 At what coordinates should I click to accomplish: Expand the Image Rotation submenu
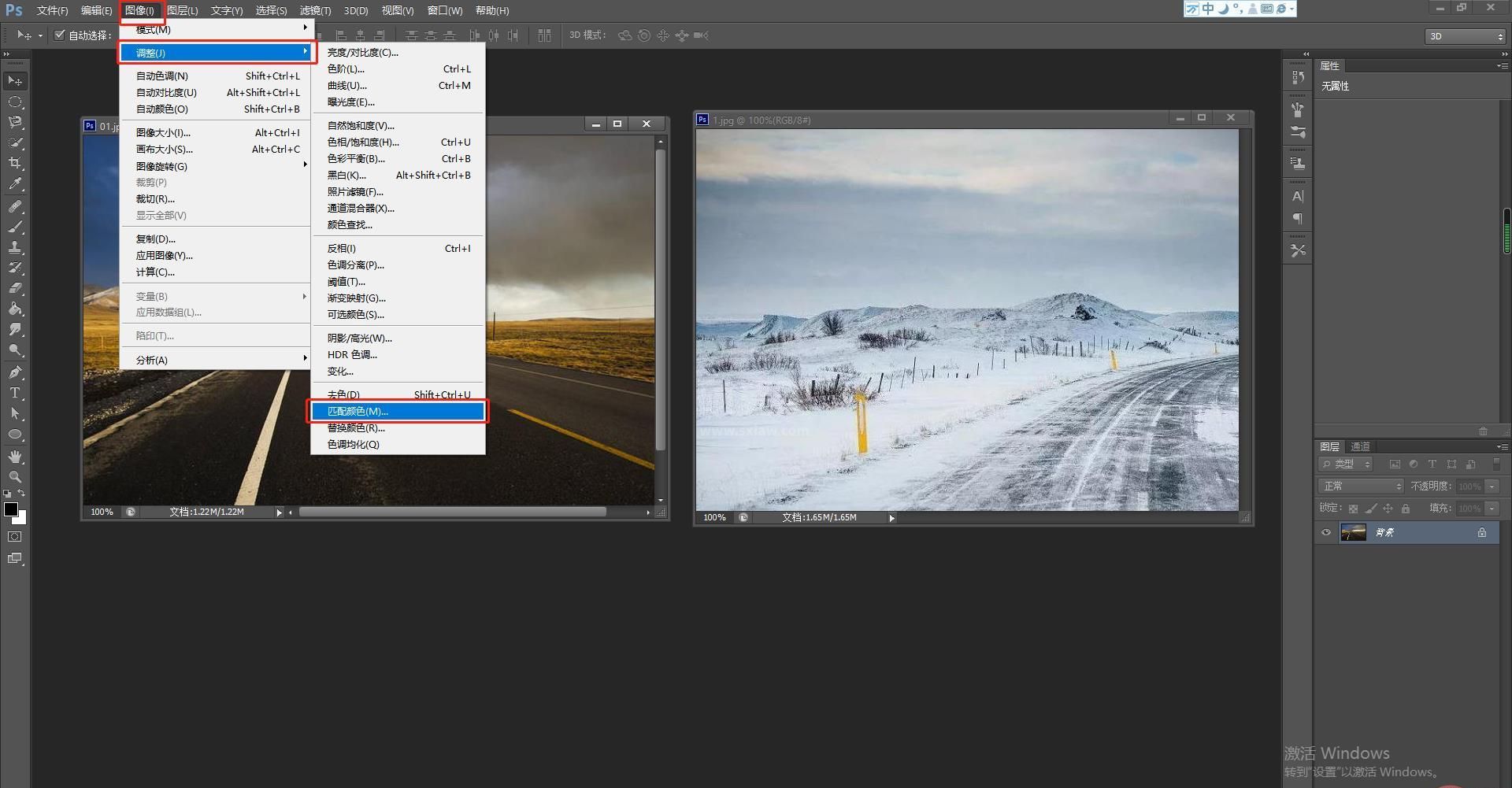[214, 166]
